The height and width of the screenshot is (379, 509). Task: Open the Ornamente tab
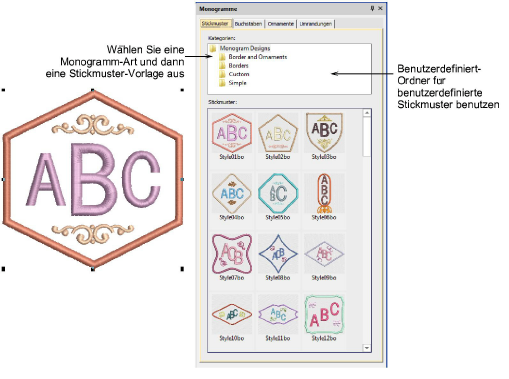tap(281, 24)
